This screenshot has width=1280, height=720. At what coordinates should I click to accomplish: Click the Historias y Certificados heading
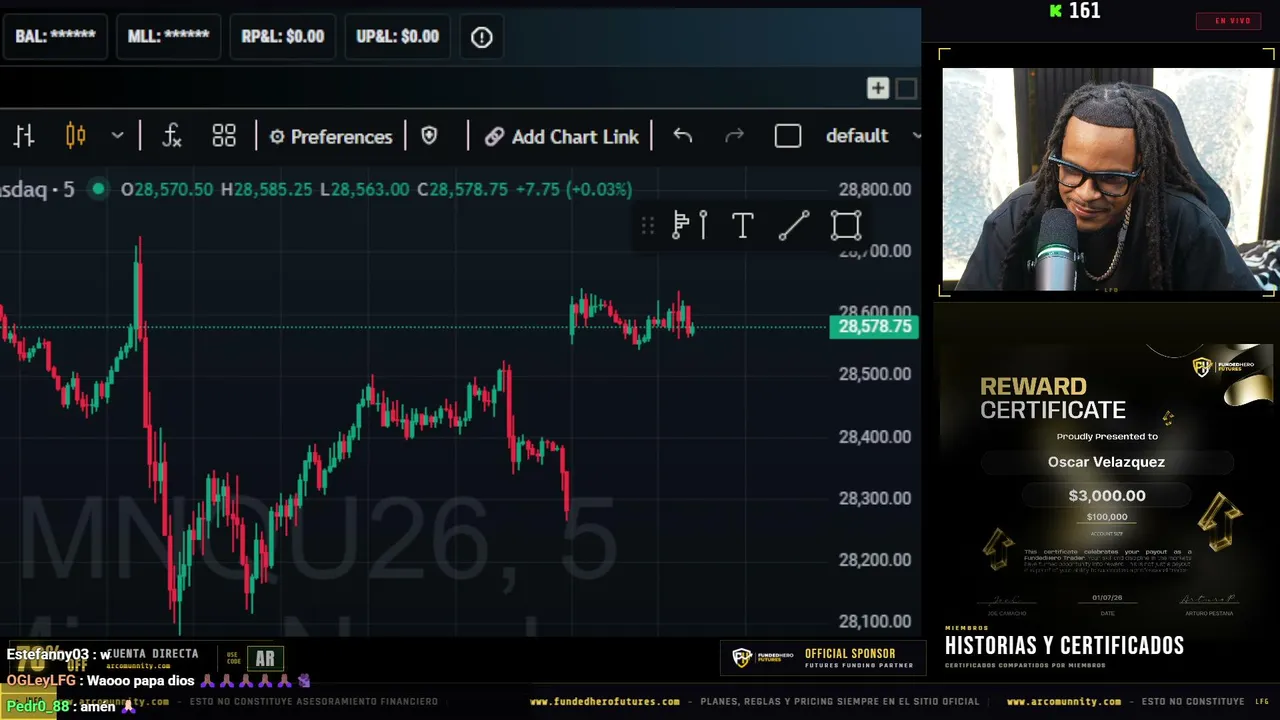(1064, 646)
